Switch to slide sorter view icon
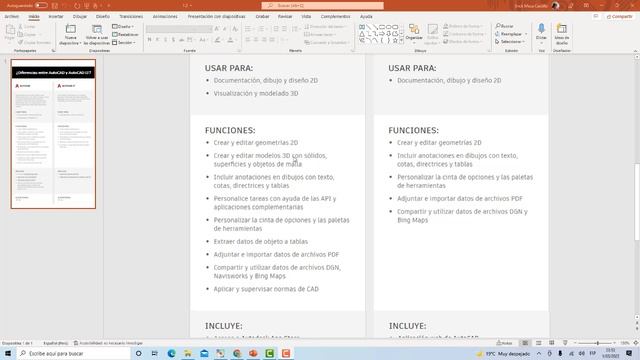Image resolution: width=640 pixels, height=360 pixels. [539, 343]
